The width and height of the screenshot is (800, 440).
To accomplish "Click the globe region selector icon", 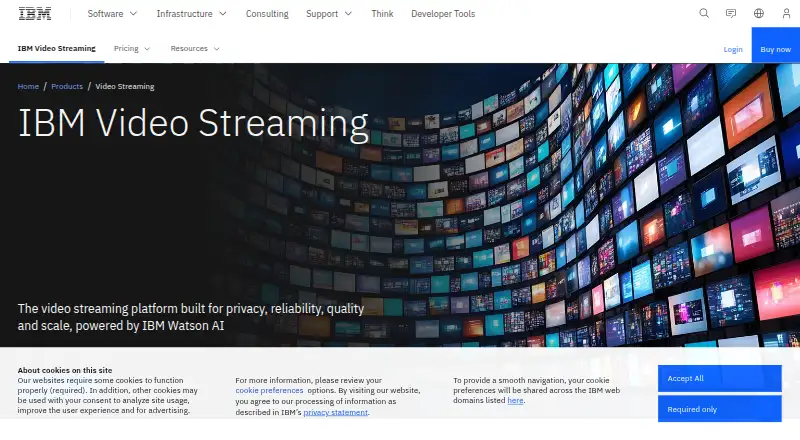I will [759, 14].
